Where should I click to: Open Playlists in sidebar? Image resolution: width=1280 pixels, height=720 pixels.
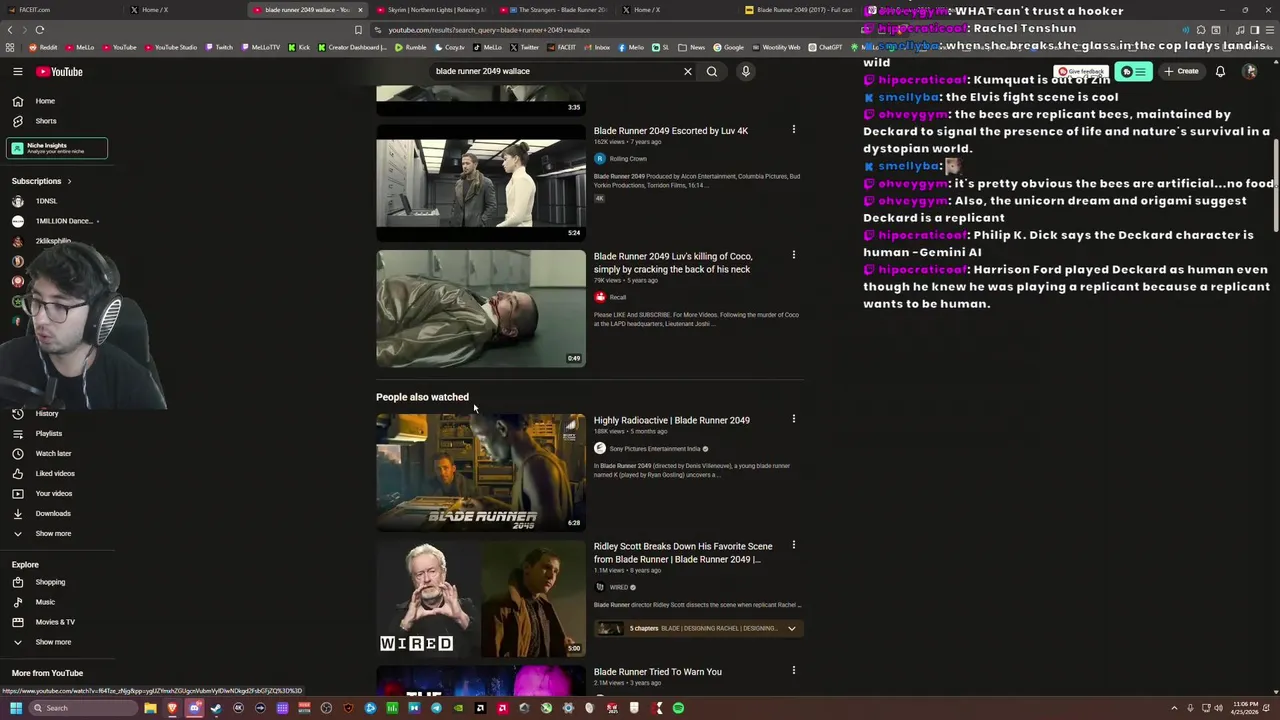pyautogui.click(x=48, y=433)
